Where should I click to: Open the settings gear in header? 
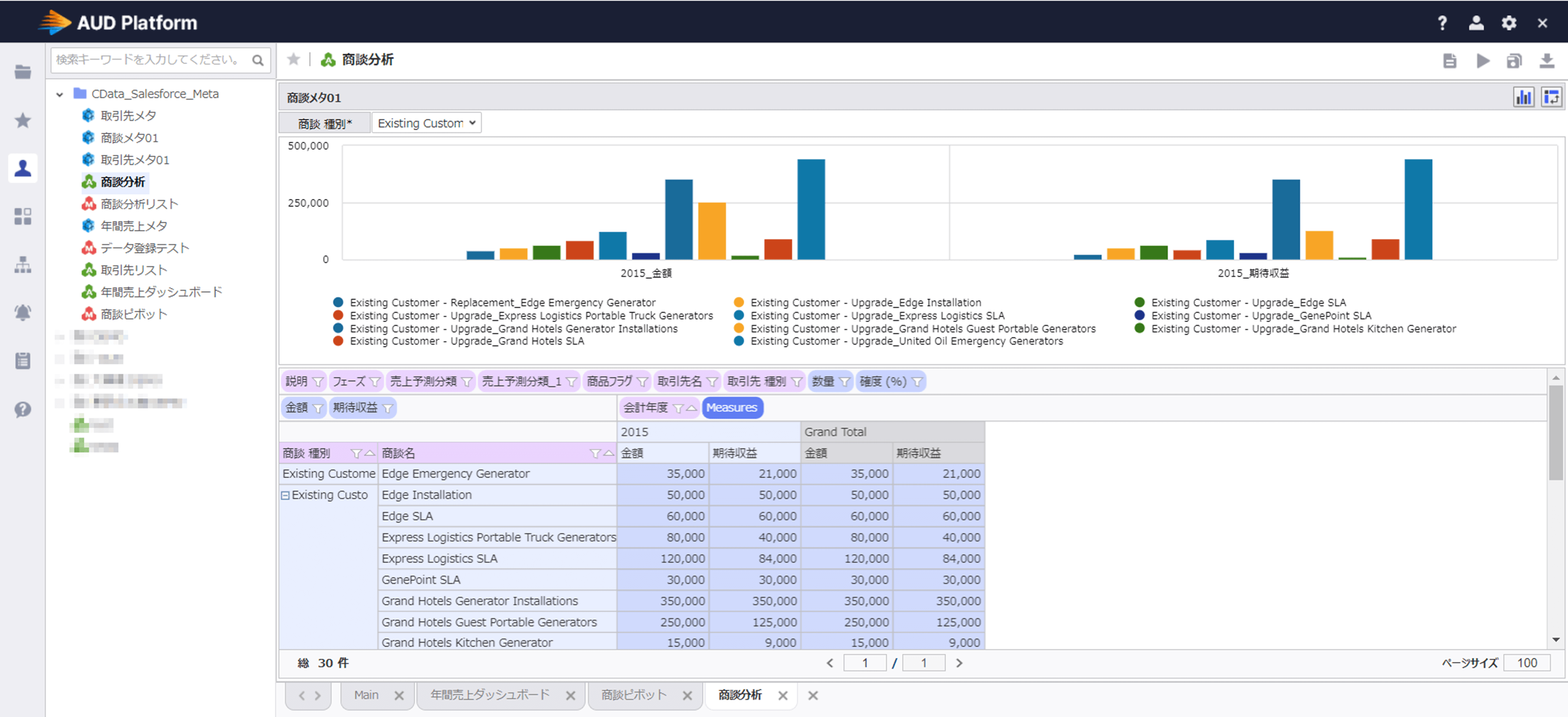[1508, 23]
